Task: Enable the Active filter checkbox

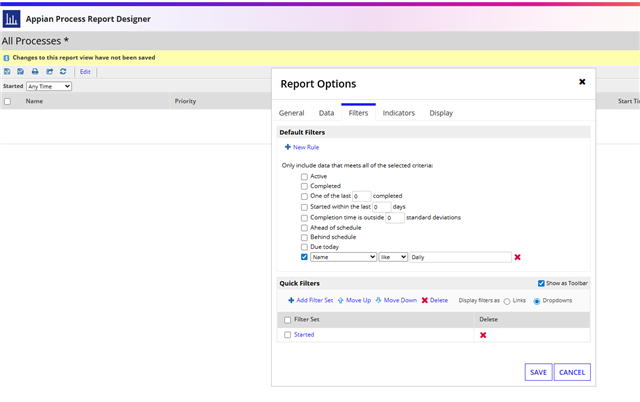Action: point(304,176)
